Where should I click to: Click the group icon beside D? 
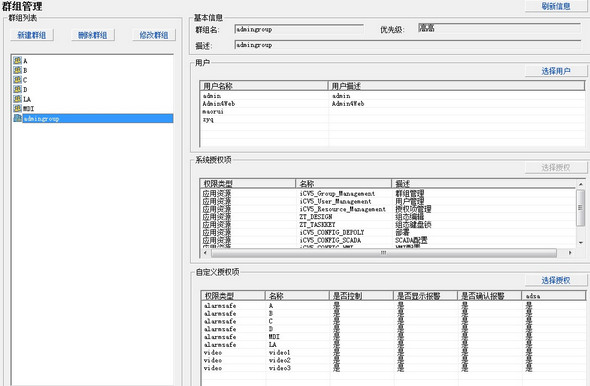(x=17, y=89)
